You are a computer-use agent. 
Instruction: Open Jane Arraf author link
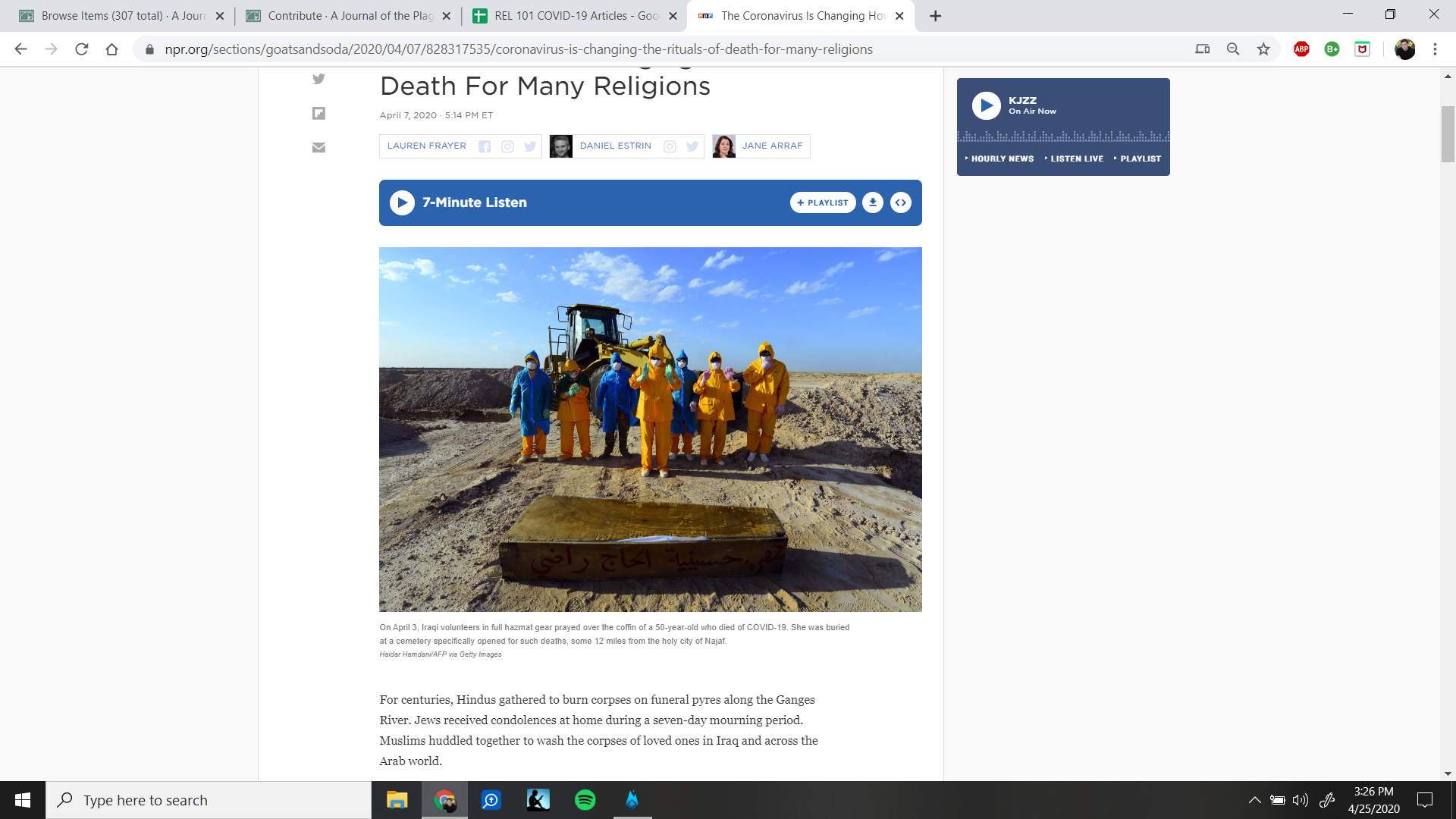[772, 146]
